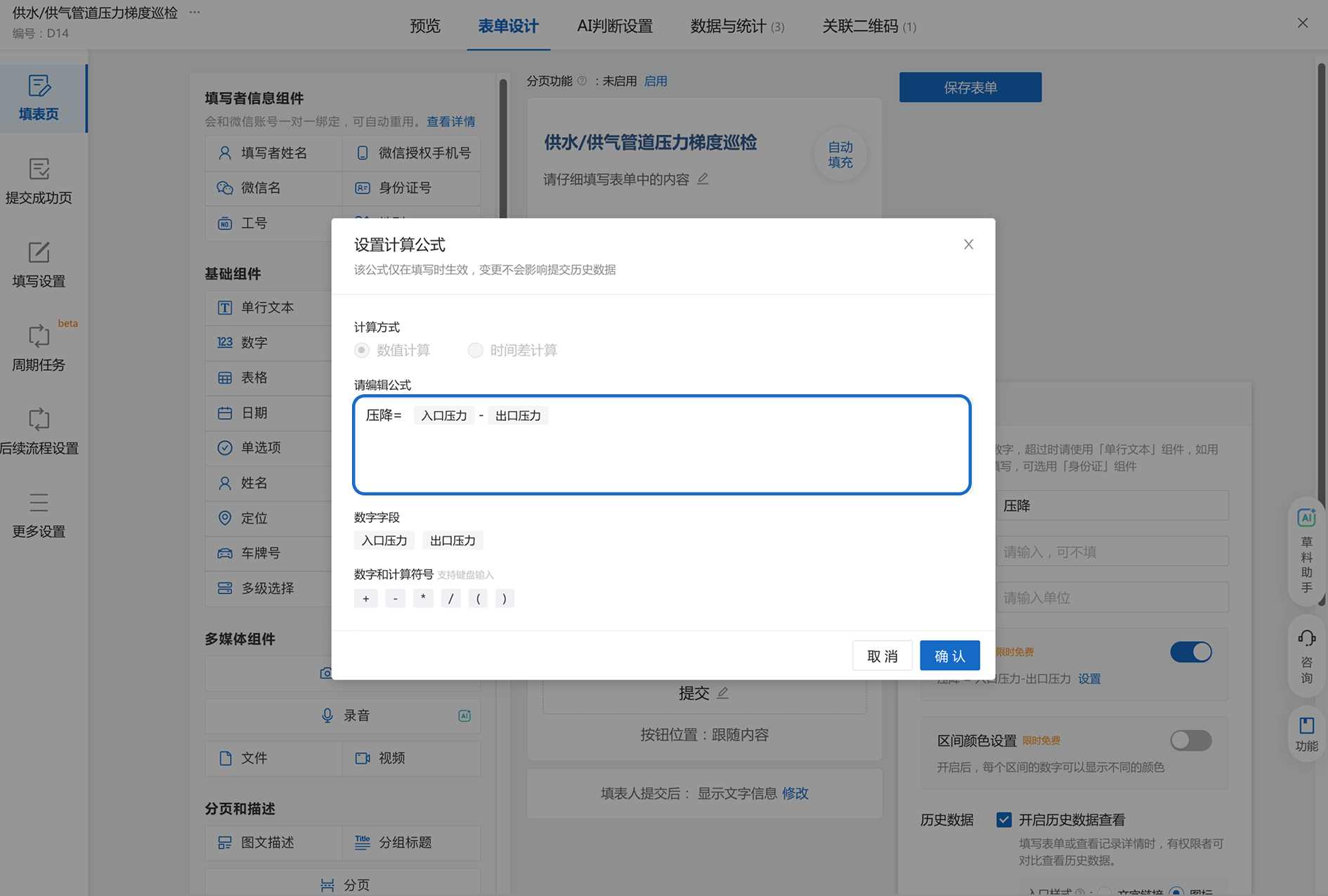Open 后续流程设置 sidebar icon
This screenshot has height=896, width=1328.
pos(39,431)
